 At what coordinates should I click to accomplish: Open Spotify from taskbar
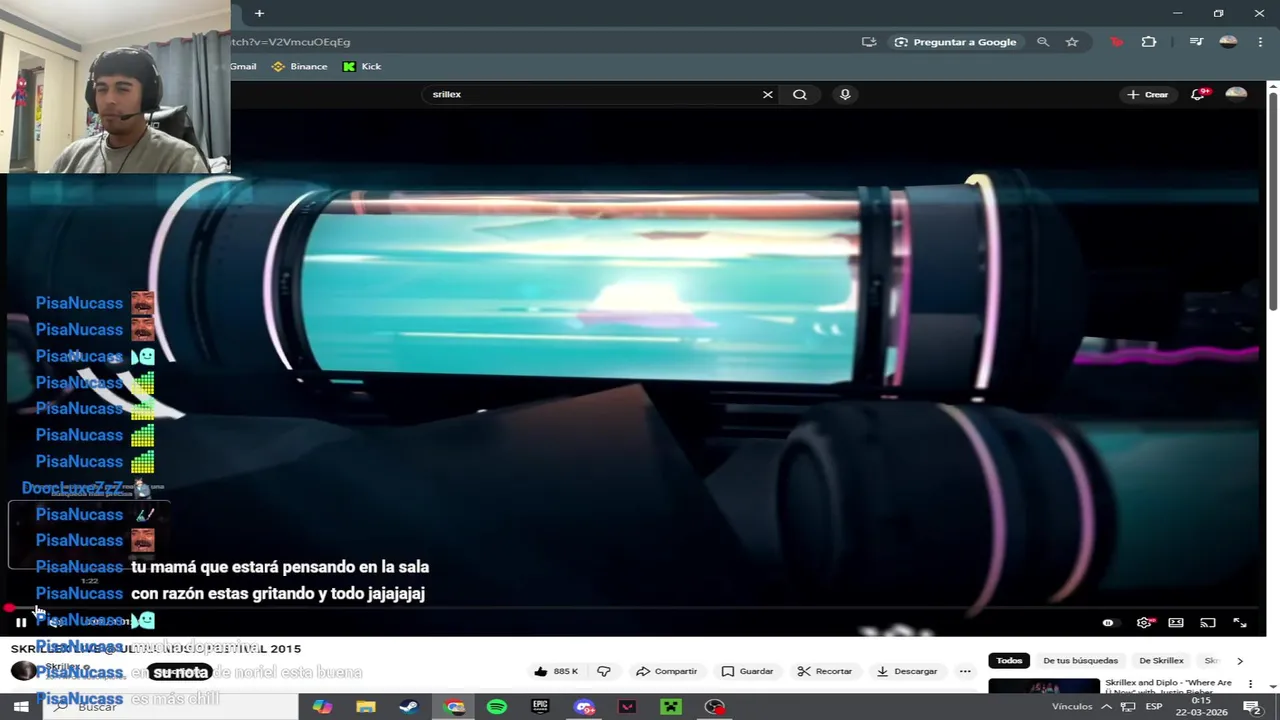[497, 707]
